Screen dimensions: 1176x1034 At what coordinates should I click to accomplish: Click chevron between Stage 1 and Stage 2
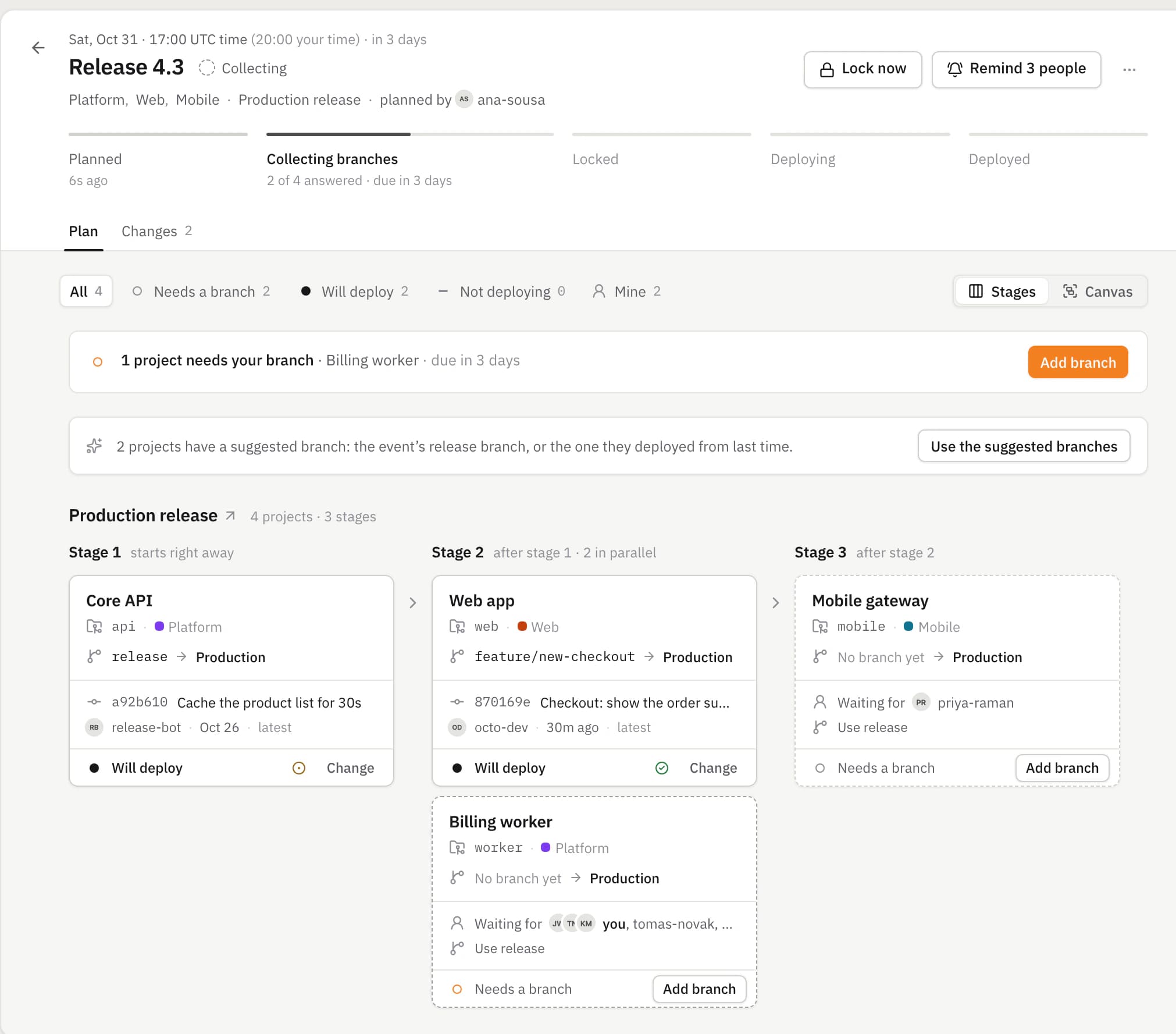coord(412,602)
